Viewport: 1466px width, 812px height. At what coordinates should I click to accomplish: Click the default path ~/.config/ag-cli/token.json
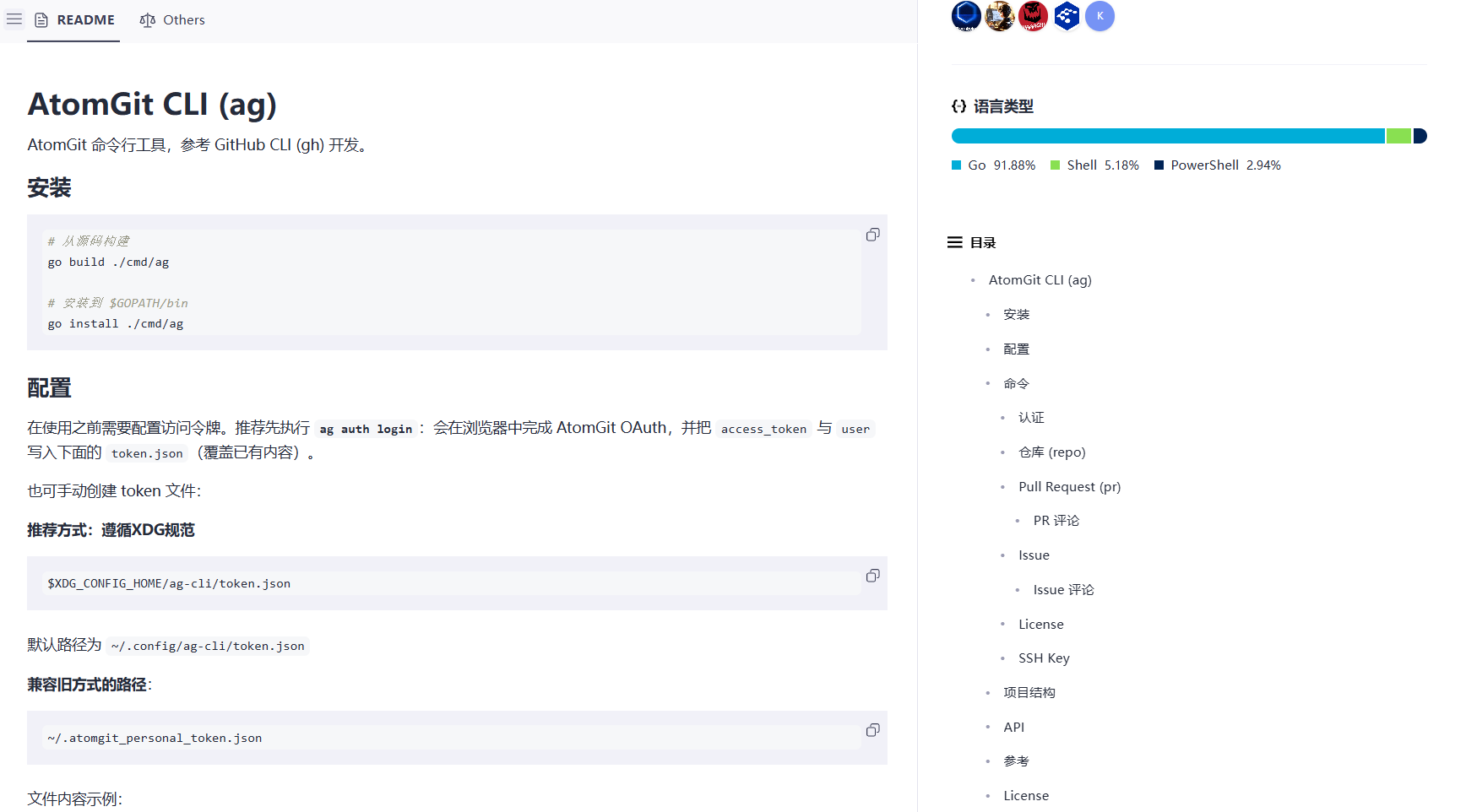[x=208, y=646]
